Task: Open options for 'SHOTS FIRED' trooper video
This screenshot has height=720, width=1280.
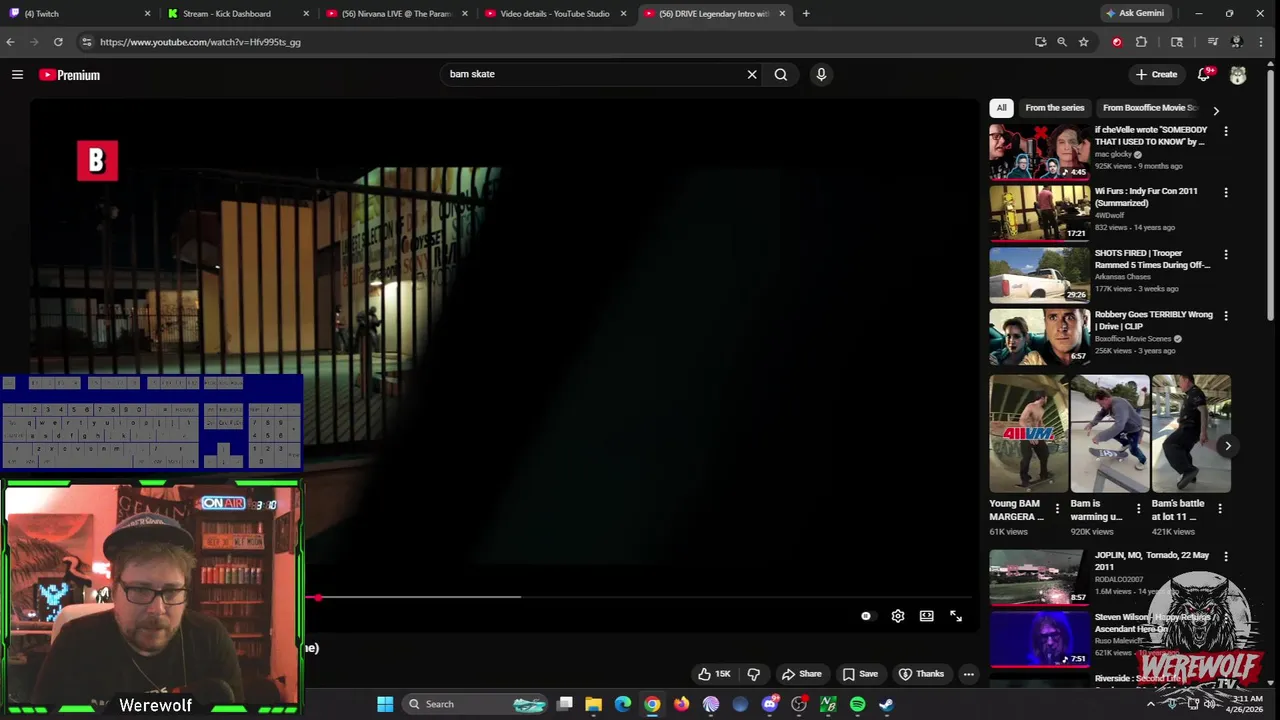Action: click(1226, 254)
